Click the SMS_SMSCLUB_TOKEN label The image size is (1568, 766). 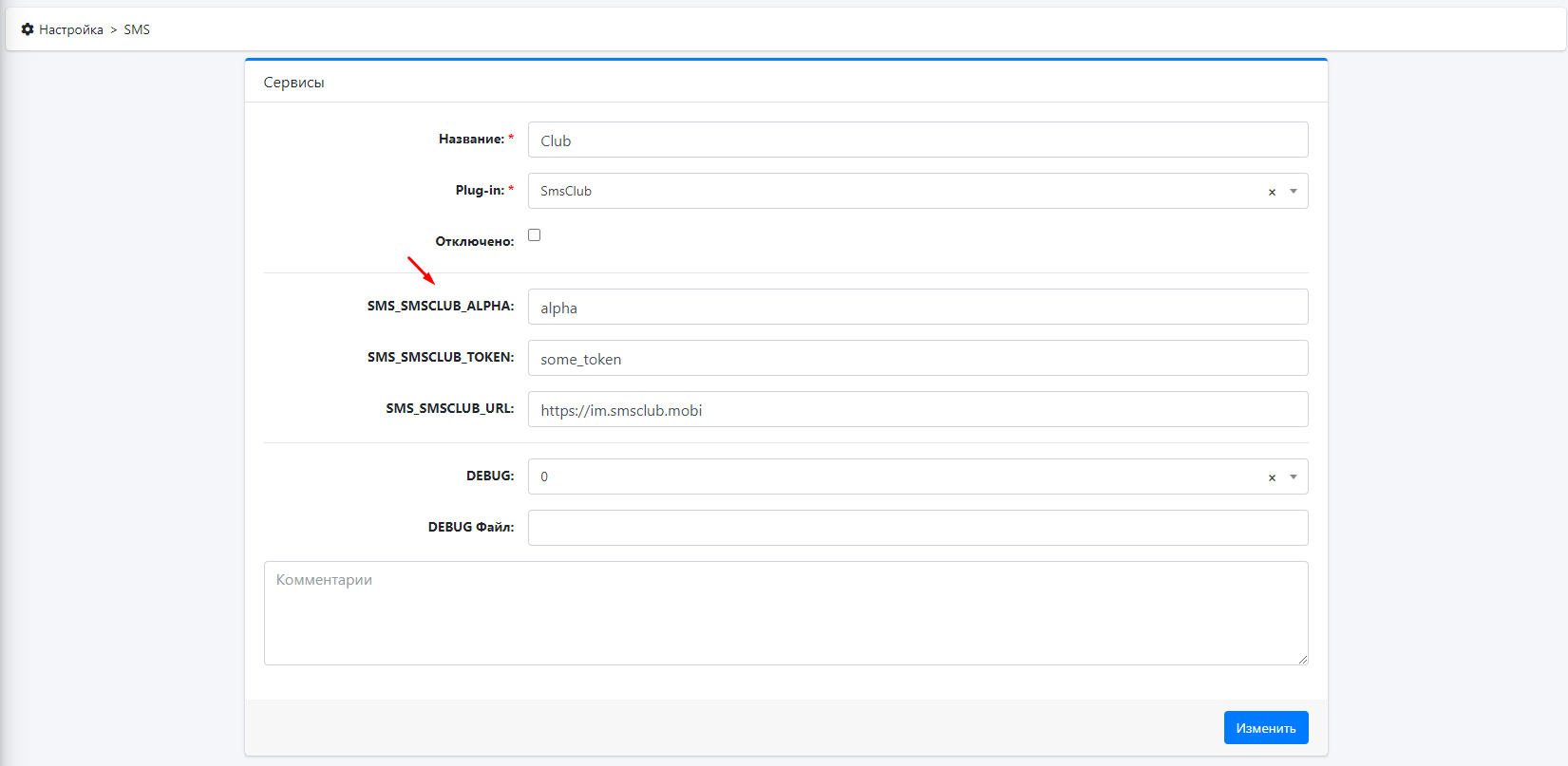(441, 357)
